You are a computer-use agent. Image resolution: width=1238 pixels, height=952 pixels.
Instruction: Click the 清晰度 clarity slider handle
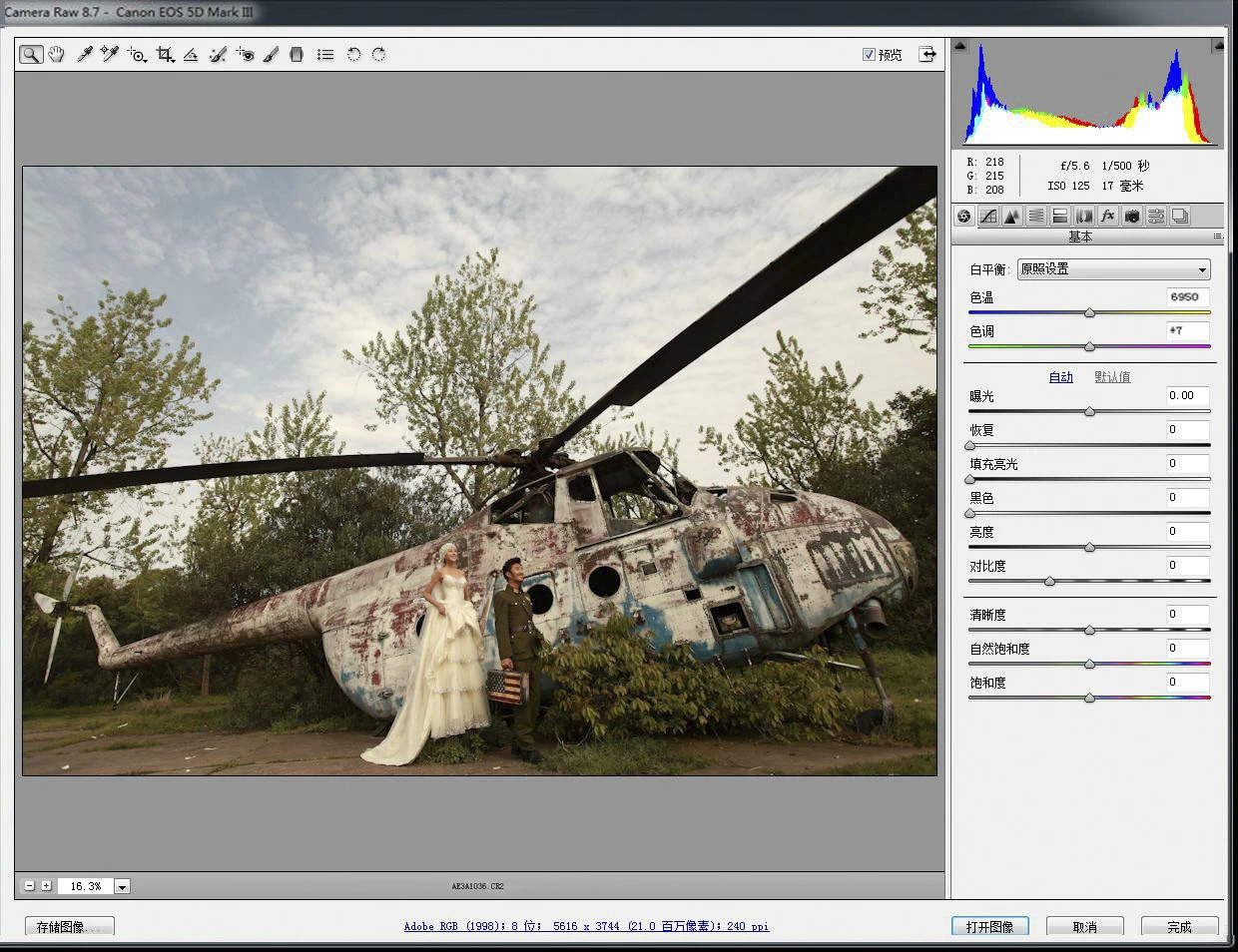tap(1089, 630)
